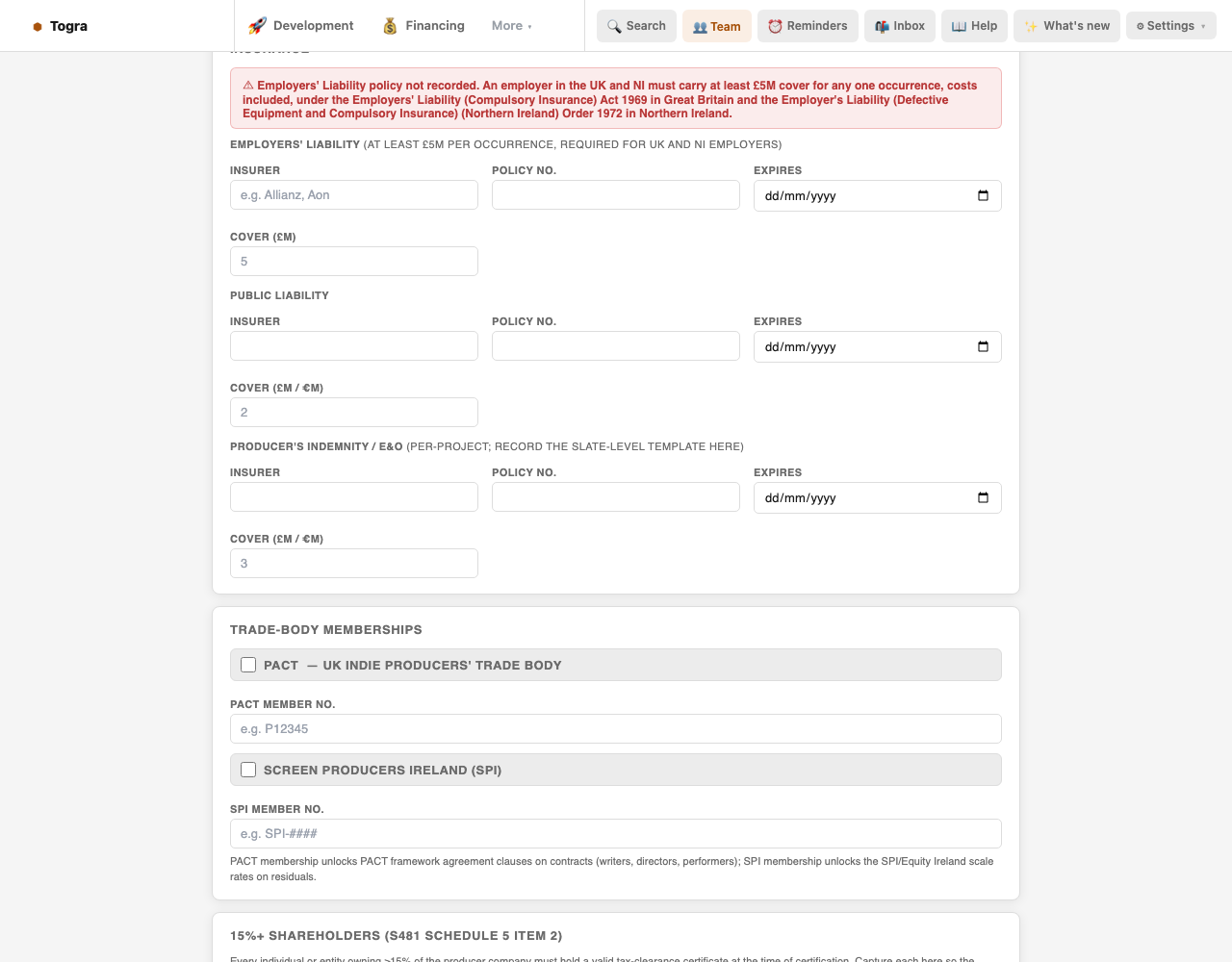Click the Public Liability expiry date text
Viewport: 1232px width, 962px height.
(x=800, y=347)
